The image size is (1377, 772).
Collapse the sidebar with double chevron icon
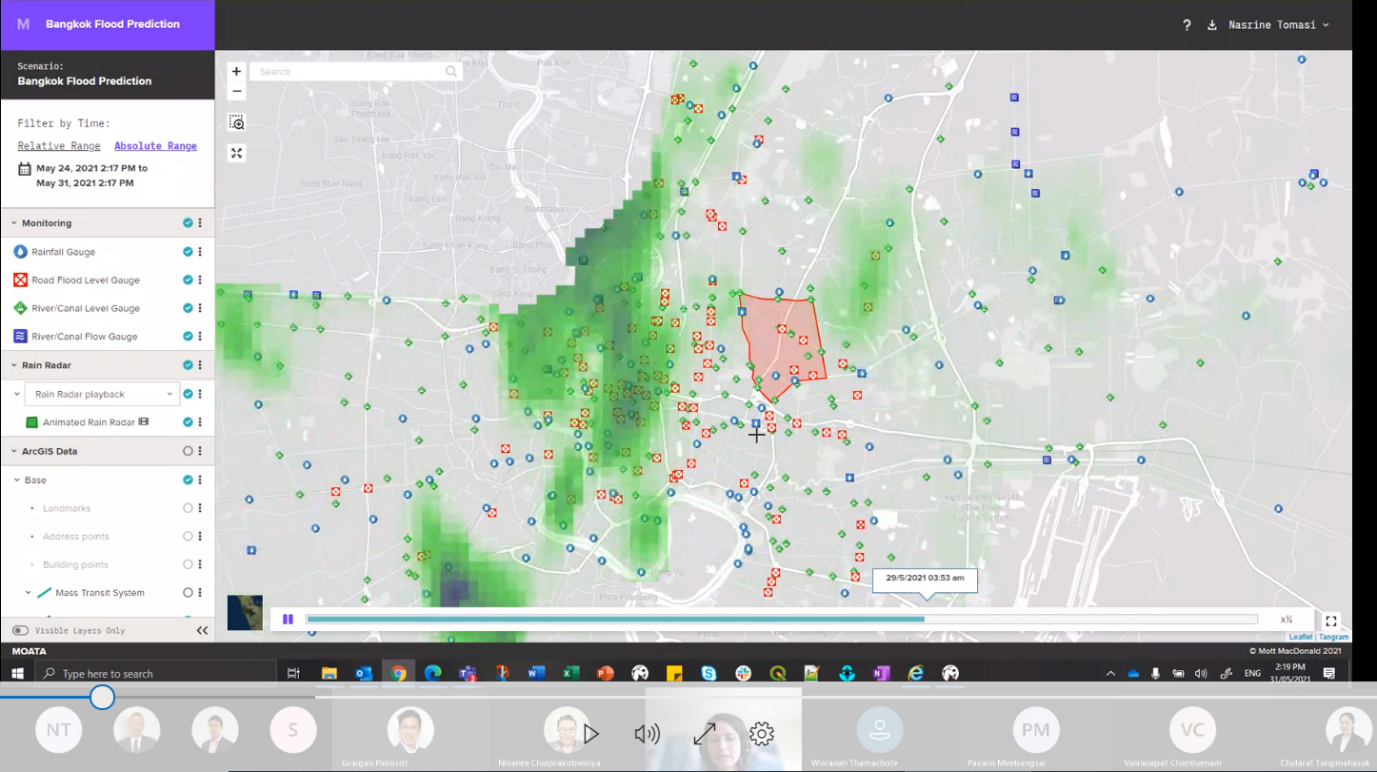[202, 631]
